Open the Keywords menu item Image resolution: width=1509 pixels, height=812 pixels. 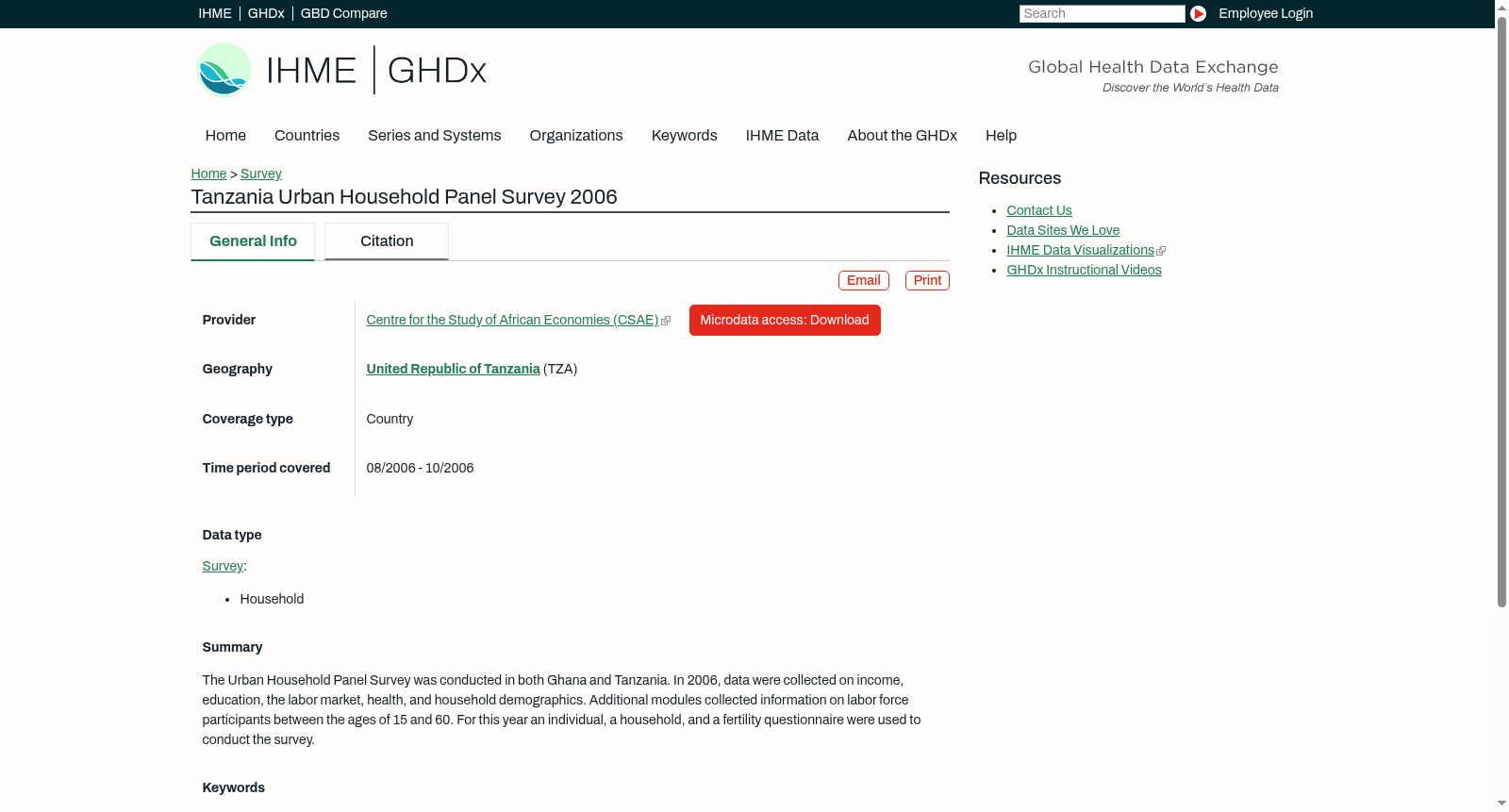coord(685,136)
